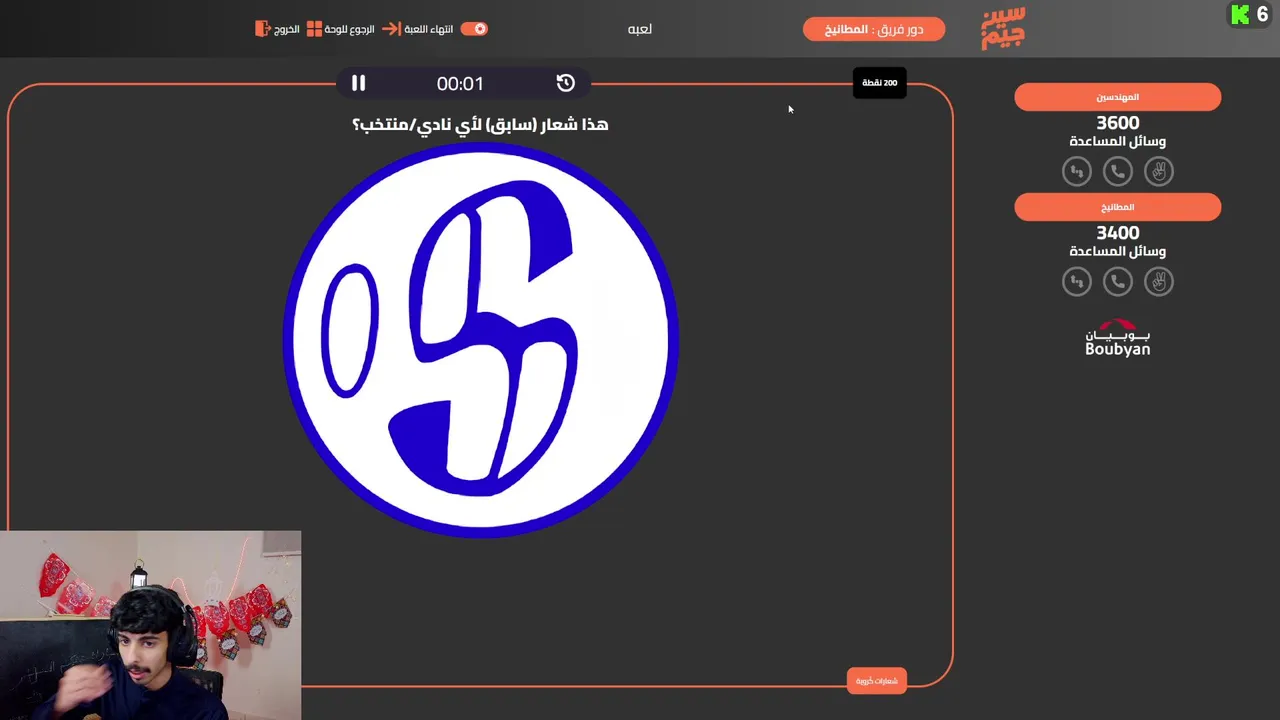
Task: Click the question text about former logo
Action: (x=480, y=124)
